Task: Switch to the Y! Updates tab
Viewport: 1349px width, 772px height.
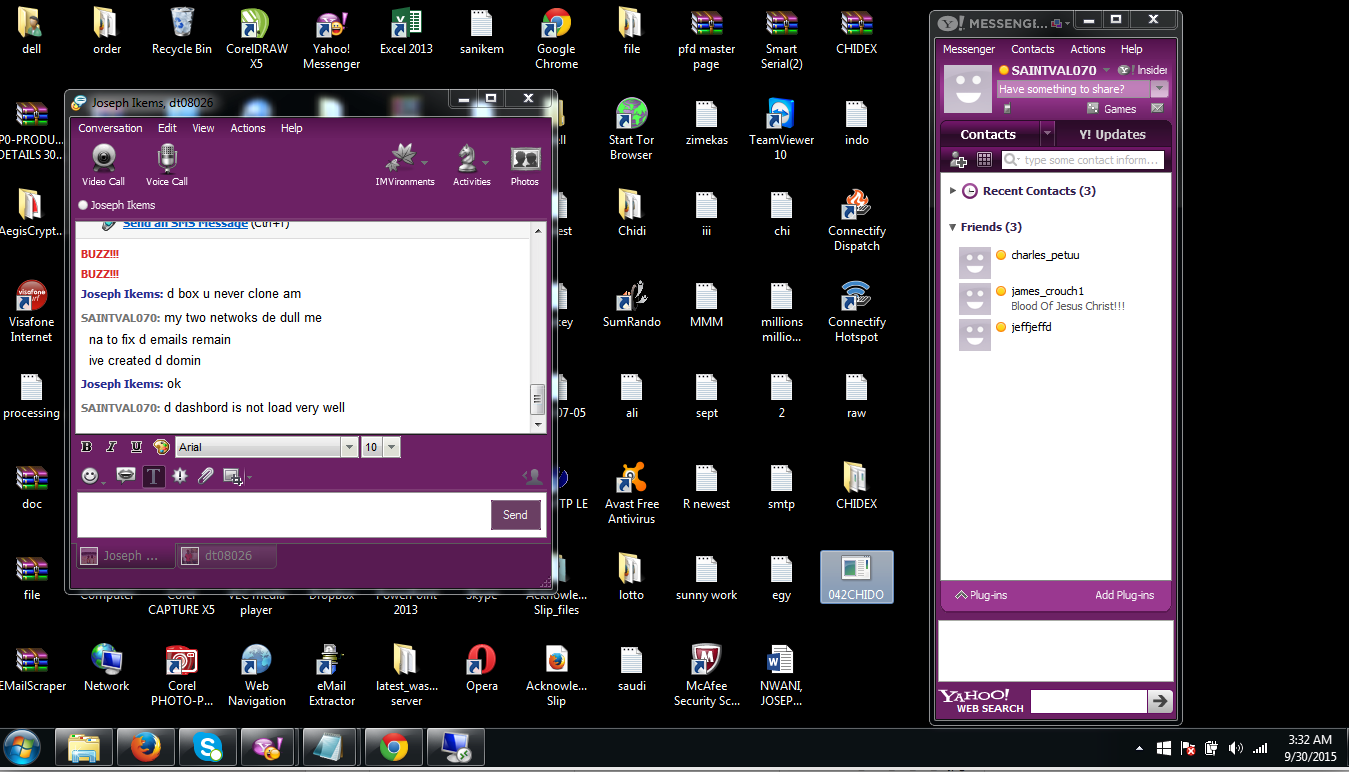Action: click(1112, 135)
